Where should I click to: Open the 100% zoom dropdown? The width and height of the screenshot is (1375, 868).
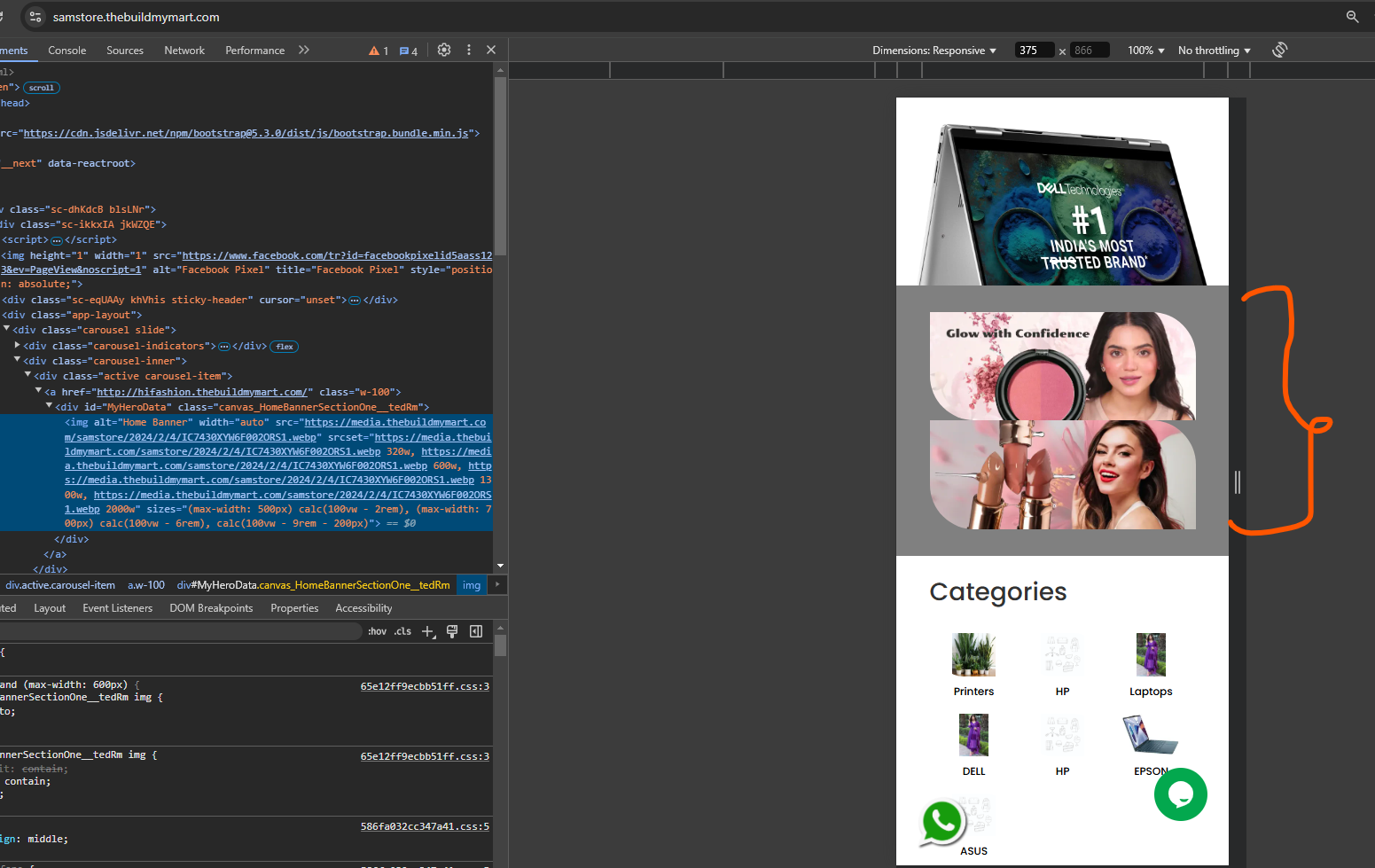(1146, 51)
